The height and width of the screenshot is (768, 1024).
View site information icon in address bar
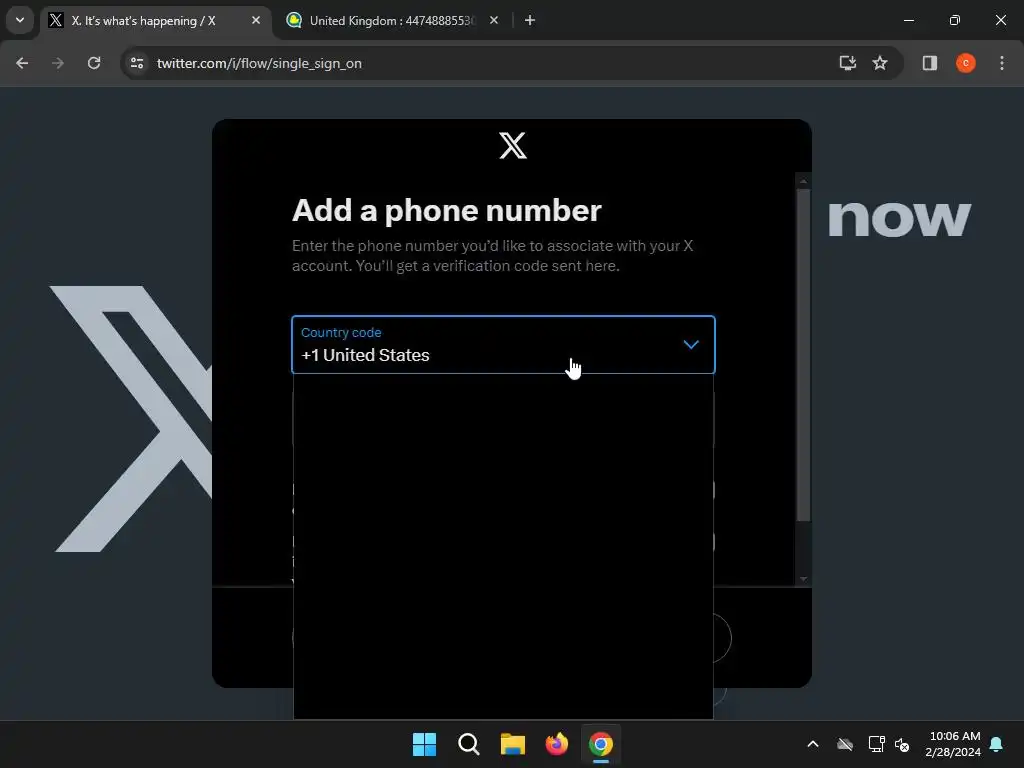(x=137, y=63)
